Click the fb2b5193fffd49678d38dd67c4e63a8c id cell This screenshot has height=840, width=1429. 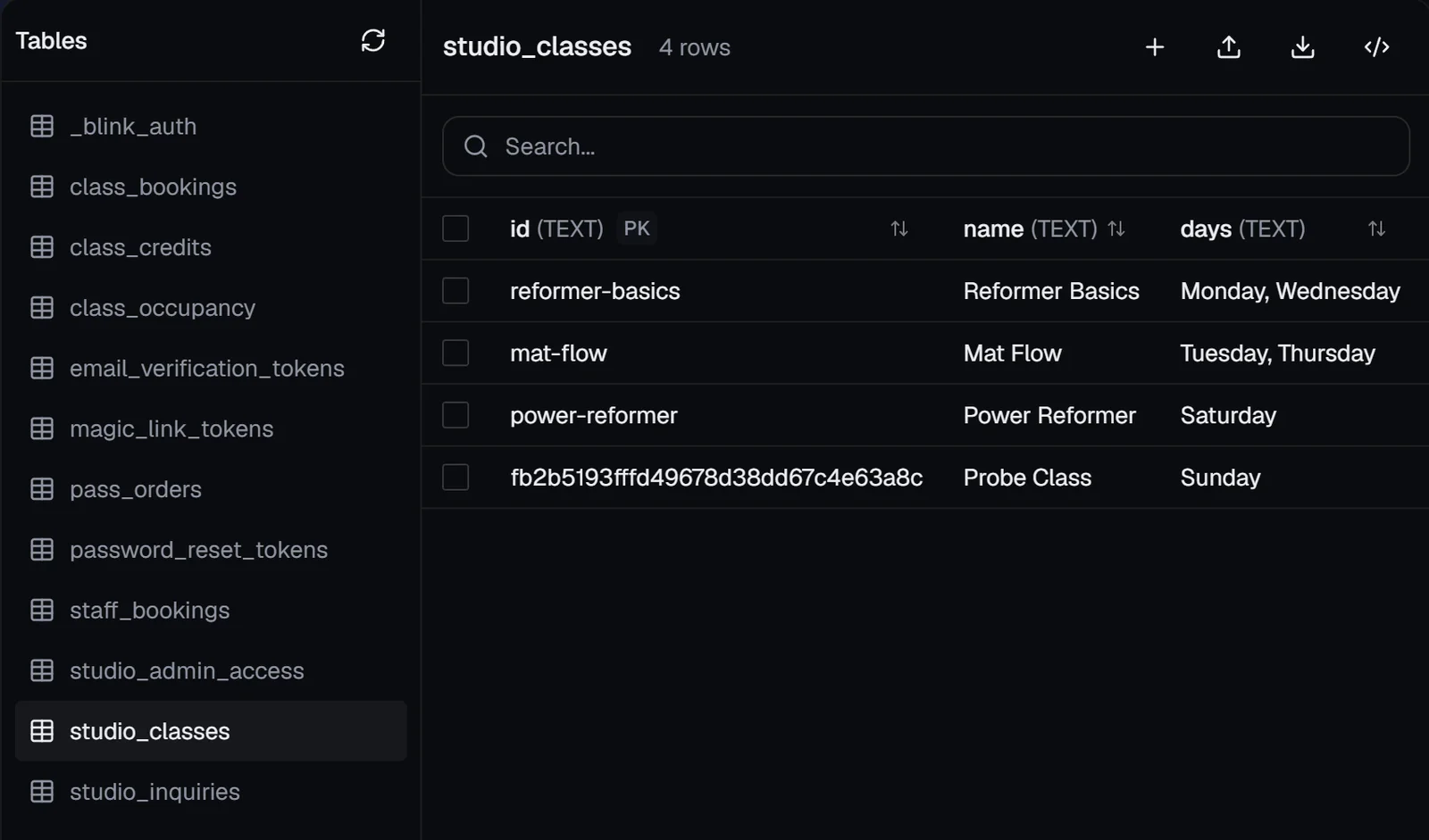(x=716, y=478)
